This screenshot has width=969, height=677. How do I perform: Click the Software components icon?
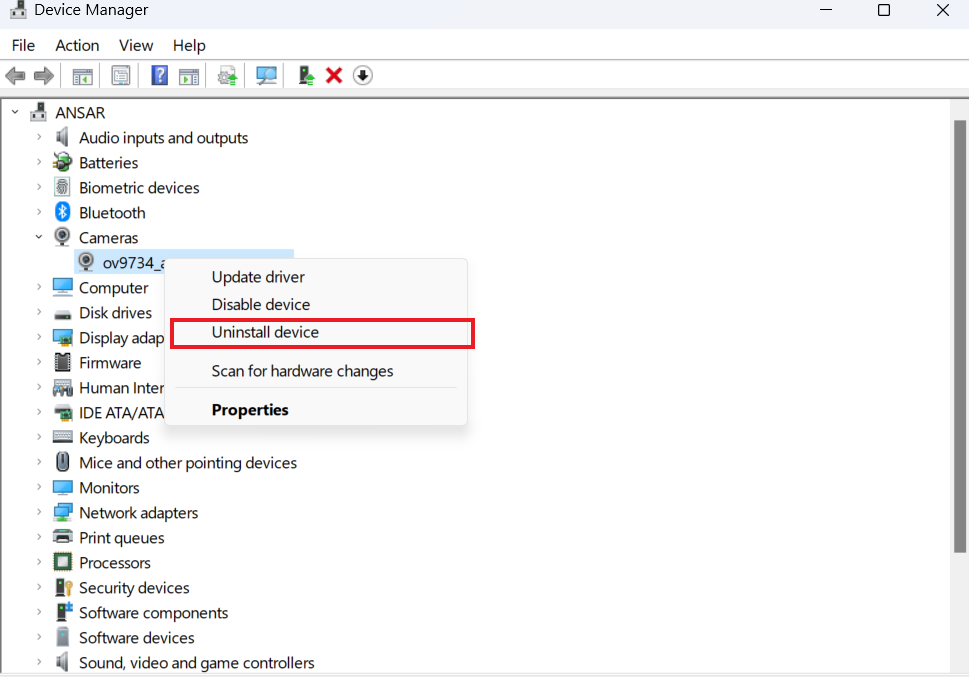tap(64, 611)
